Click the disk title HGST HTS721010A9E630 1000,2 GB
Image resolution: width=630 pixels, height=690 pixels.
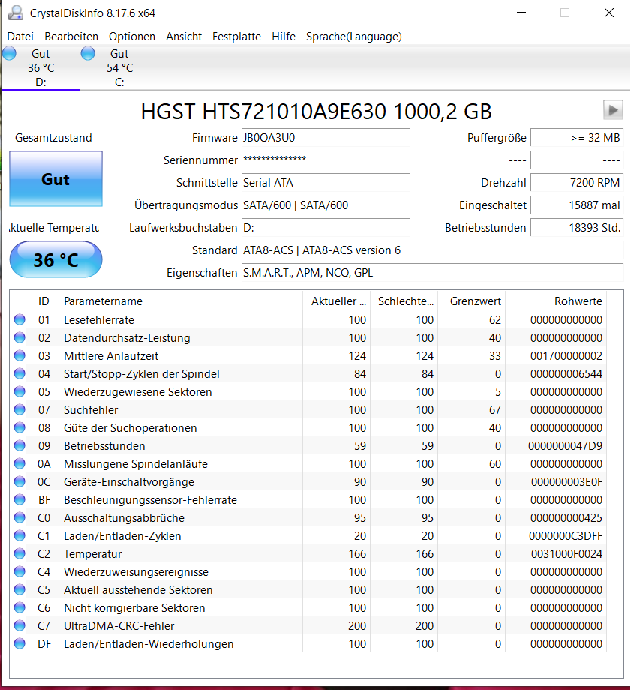point(316,112)
